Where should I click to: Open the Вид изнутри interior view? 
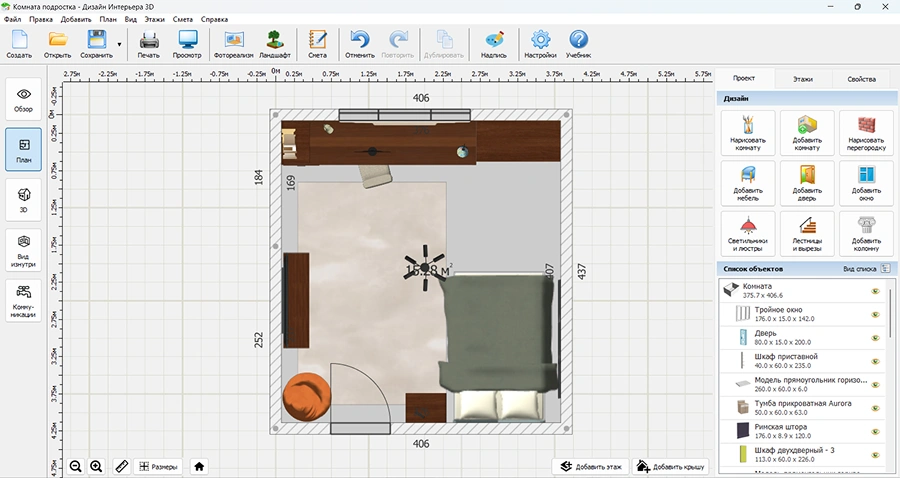click(x=24, y=250)
